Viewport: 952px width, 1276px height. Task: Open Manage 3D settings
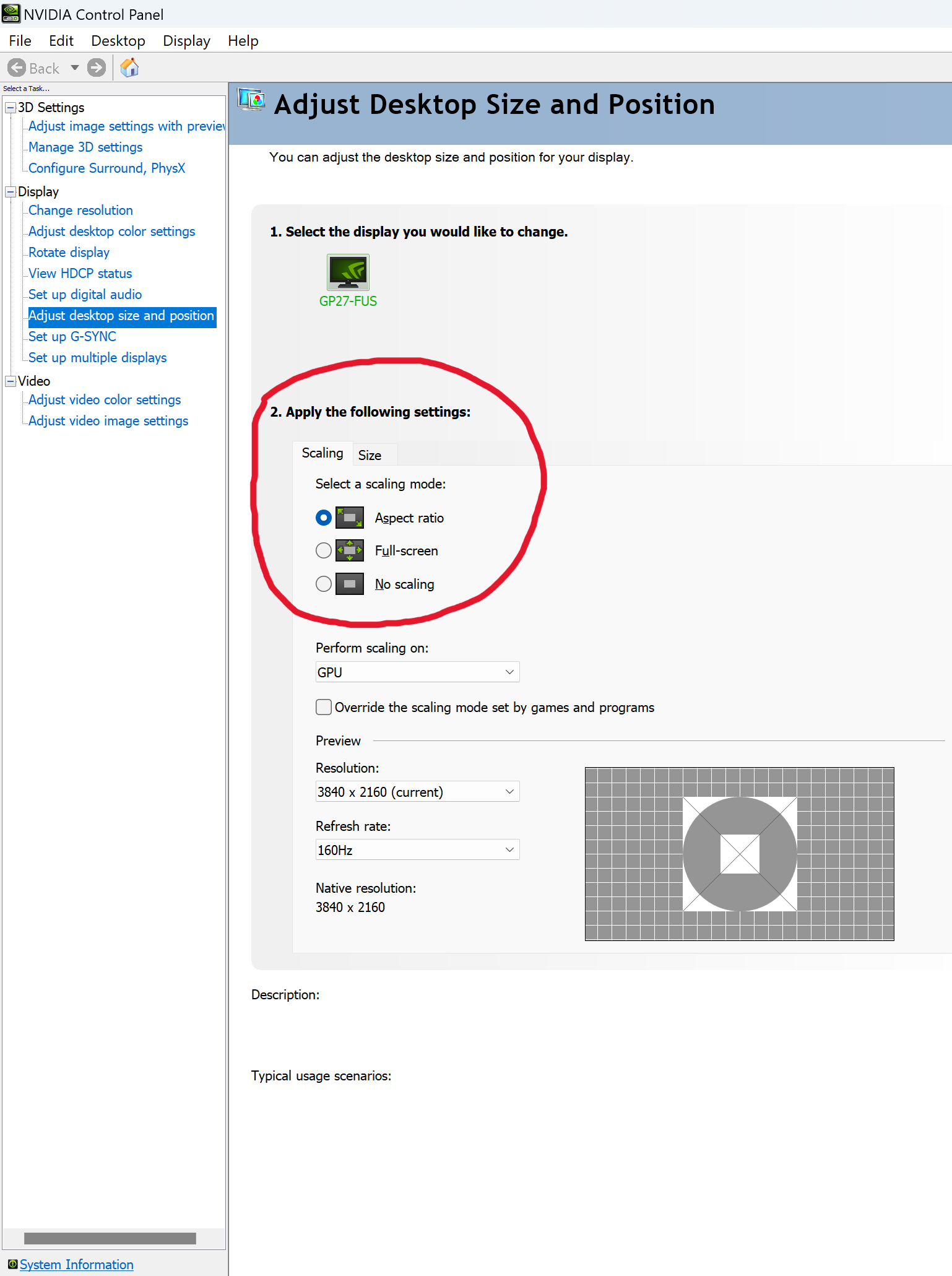[x=85, y=147]
